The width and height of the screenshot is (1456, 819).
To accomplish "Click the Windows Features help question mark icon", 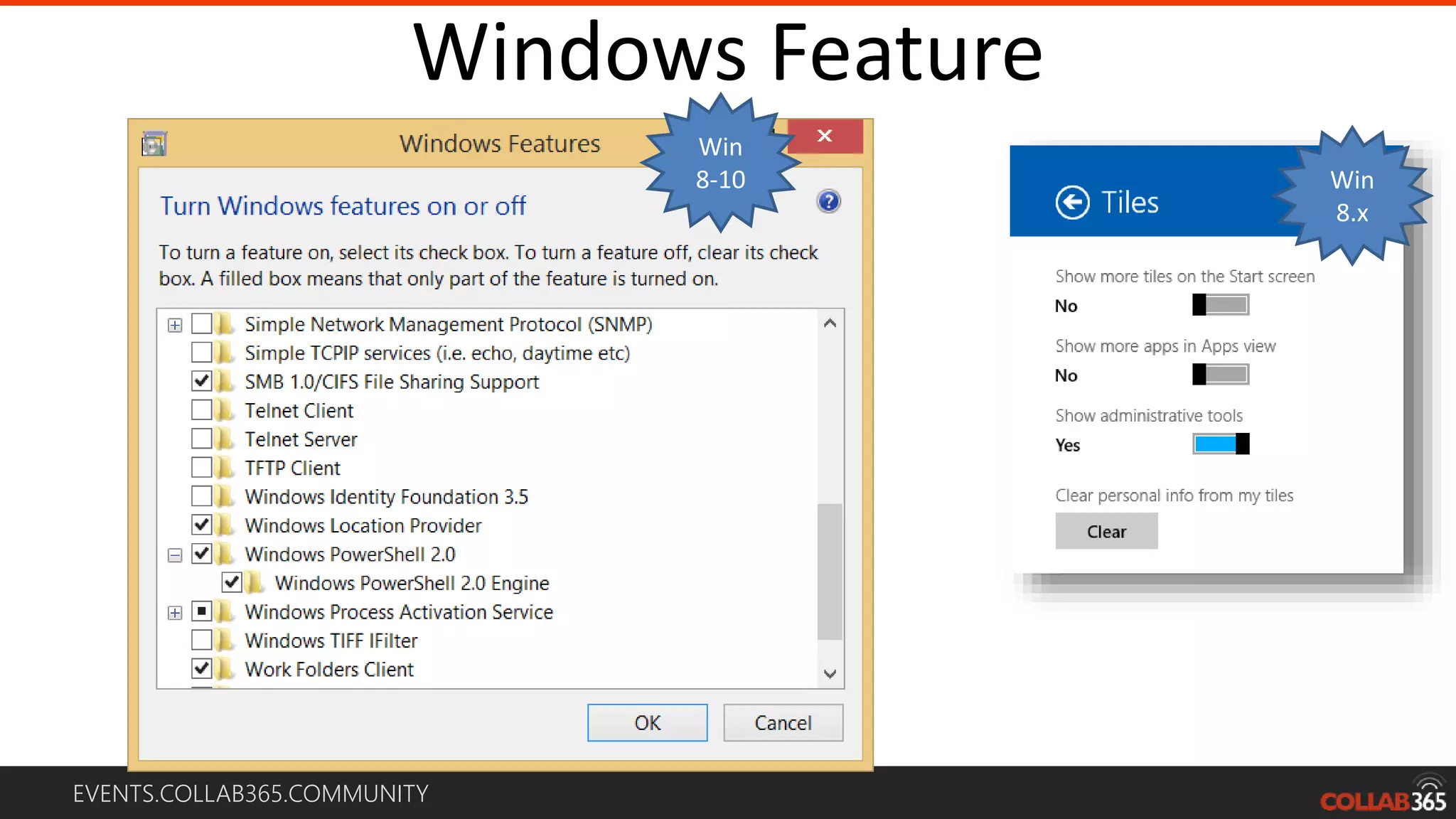I will pos(828,202).
